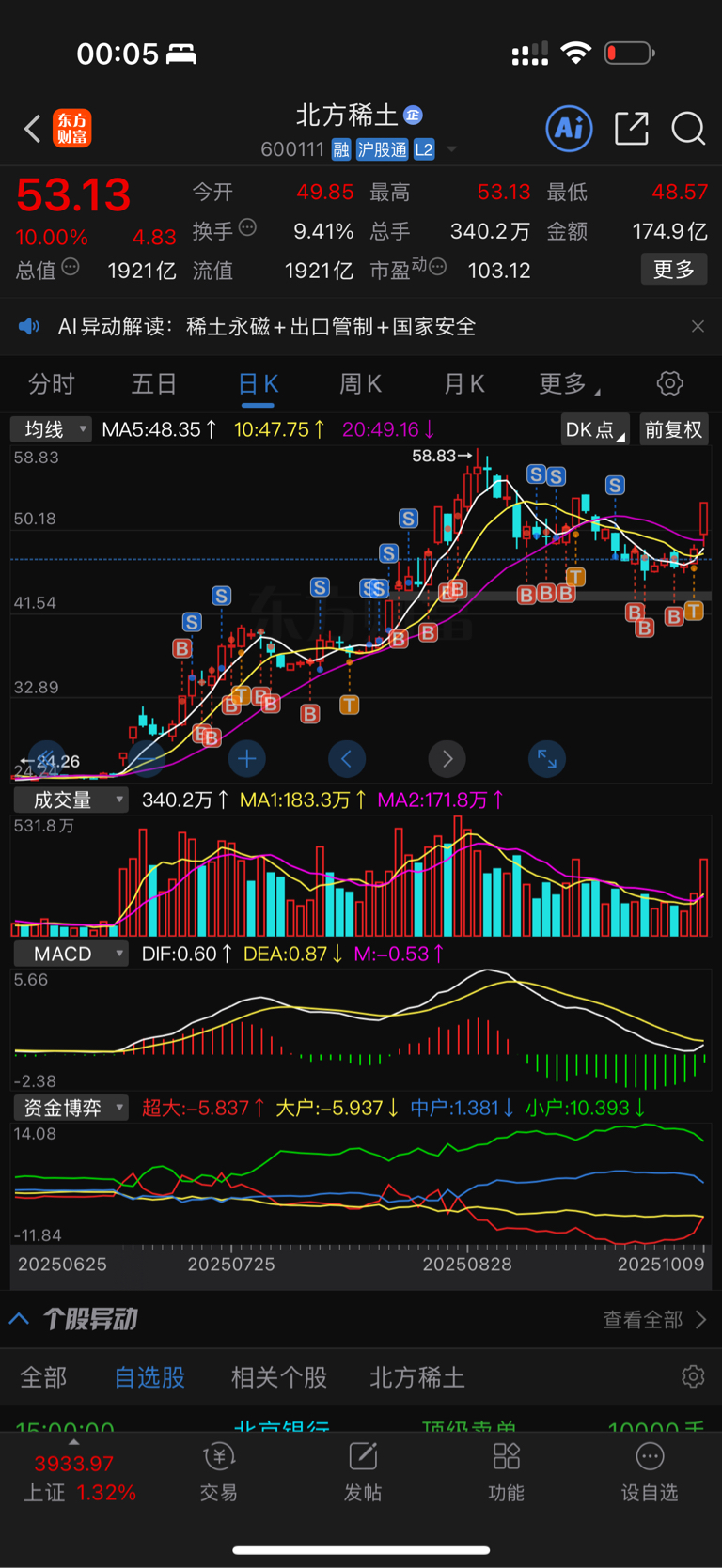722x1568 pixels.
Task: Toggle 前复权 adjustment button
Action: pyautogui.click(x=673, y=429)
